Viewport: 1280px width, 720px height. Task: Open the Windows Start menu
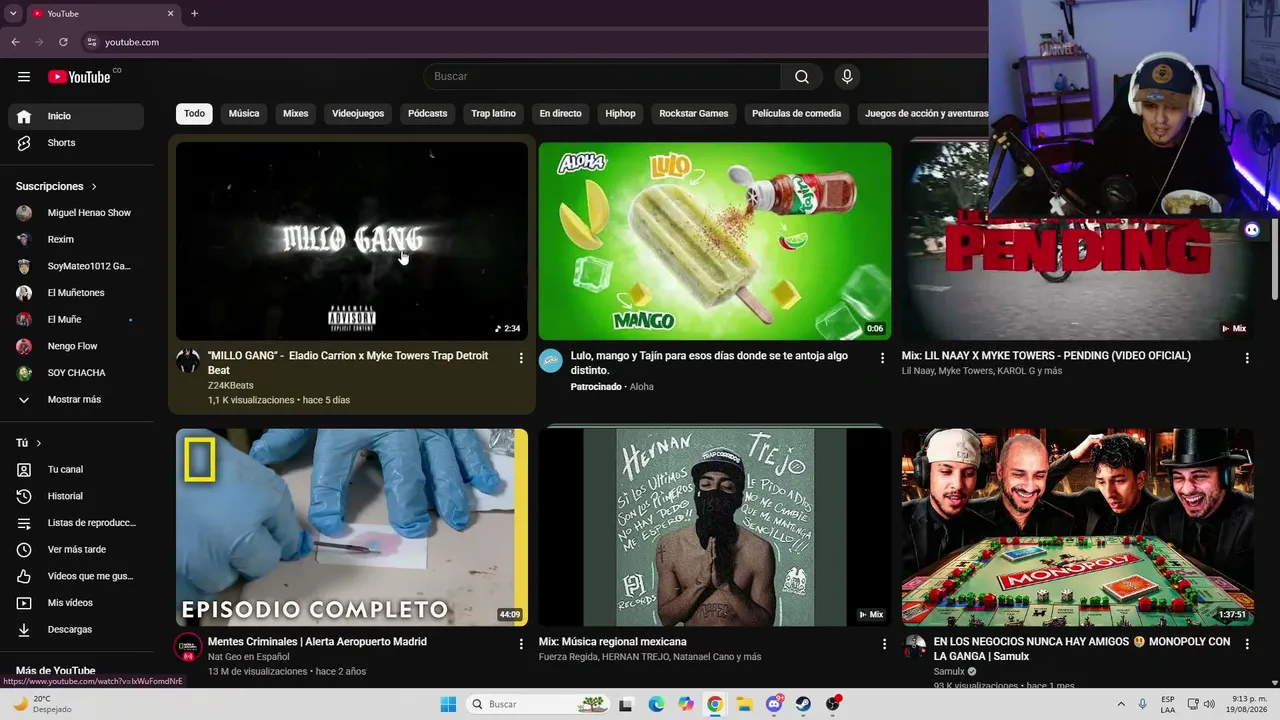pyautogui.click(x=447, y=704)
